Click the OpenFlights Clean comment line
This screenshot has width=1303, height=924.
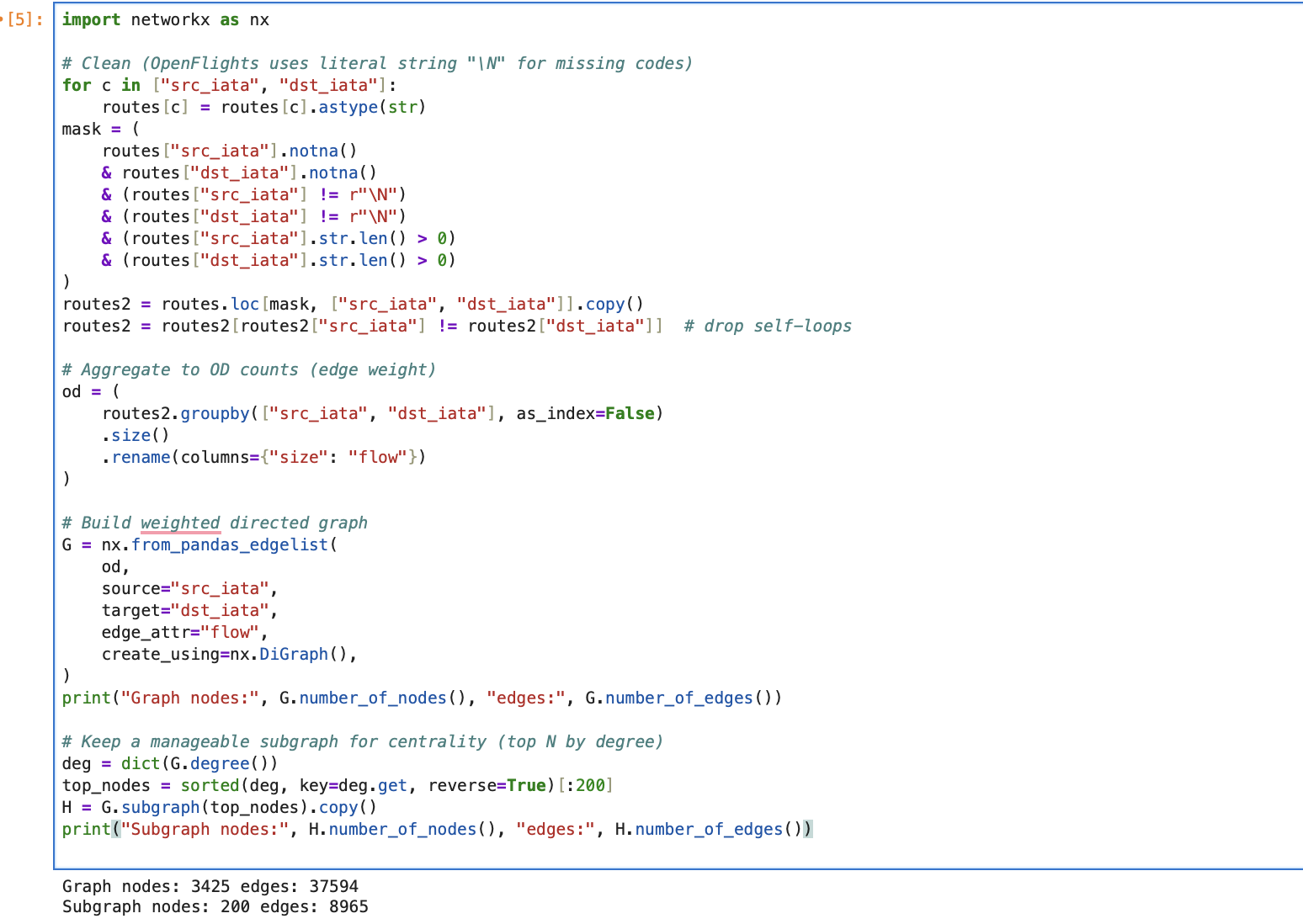pos(376,63)
